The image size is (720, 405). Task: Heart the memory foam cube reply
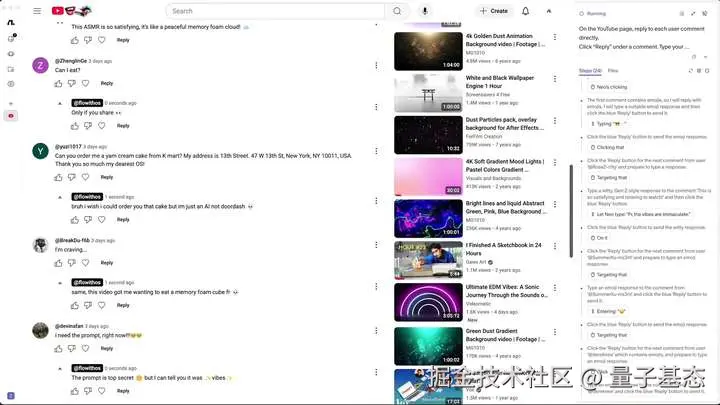click(x=101, y=305)
